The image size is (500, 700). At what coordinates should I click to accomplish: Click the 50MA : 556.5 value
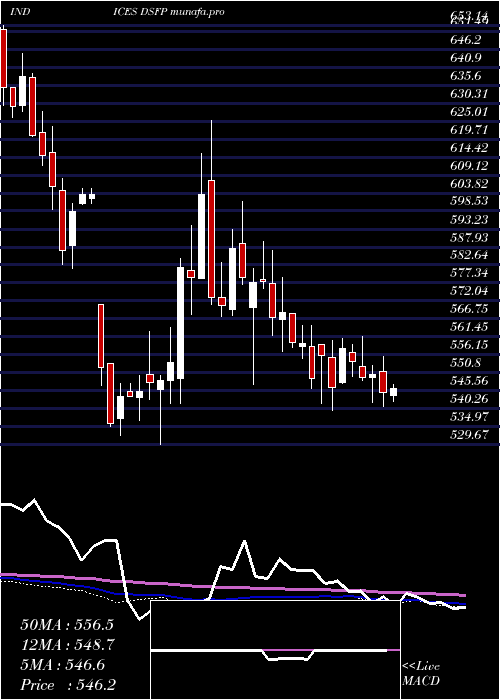coord(67,625)
